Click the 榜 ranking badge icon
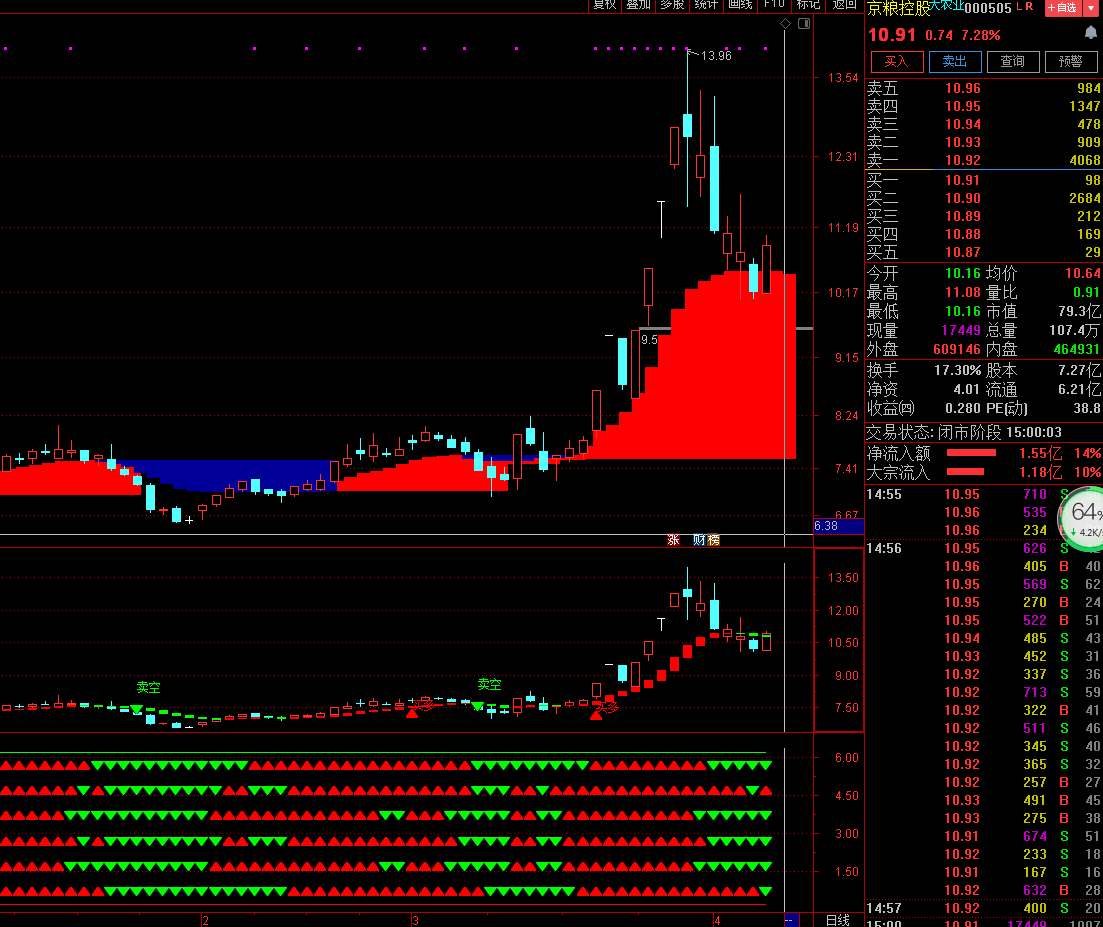 (713, 540)
